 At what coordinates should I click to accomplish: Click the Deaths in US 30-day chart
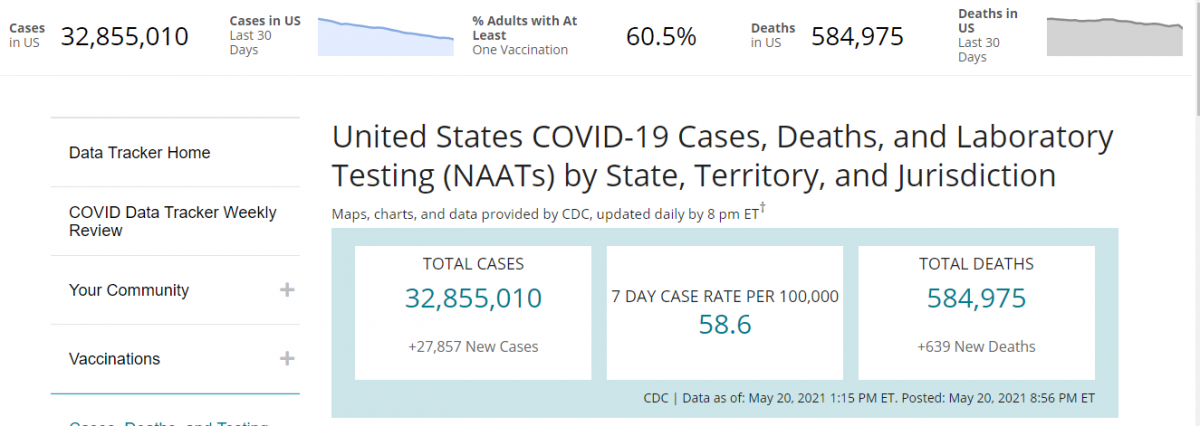(x=1113, y=36)
